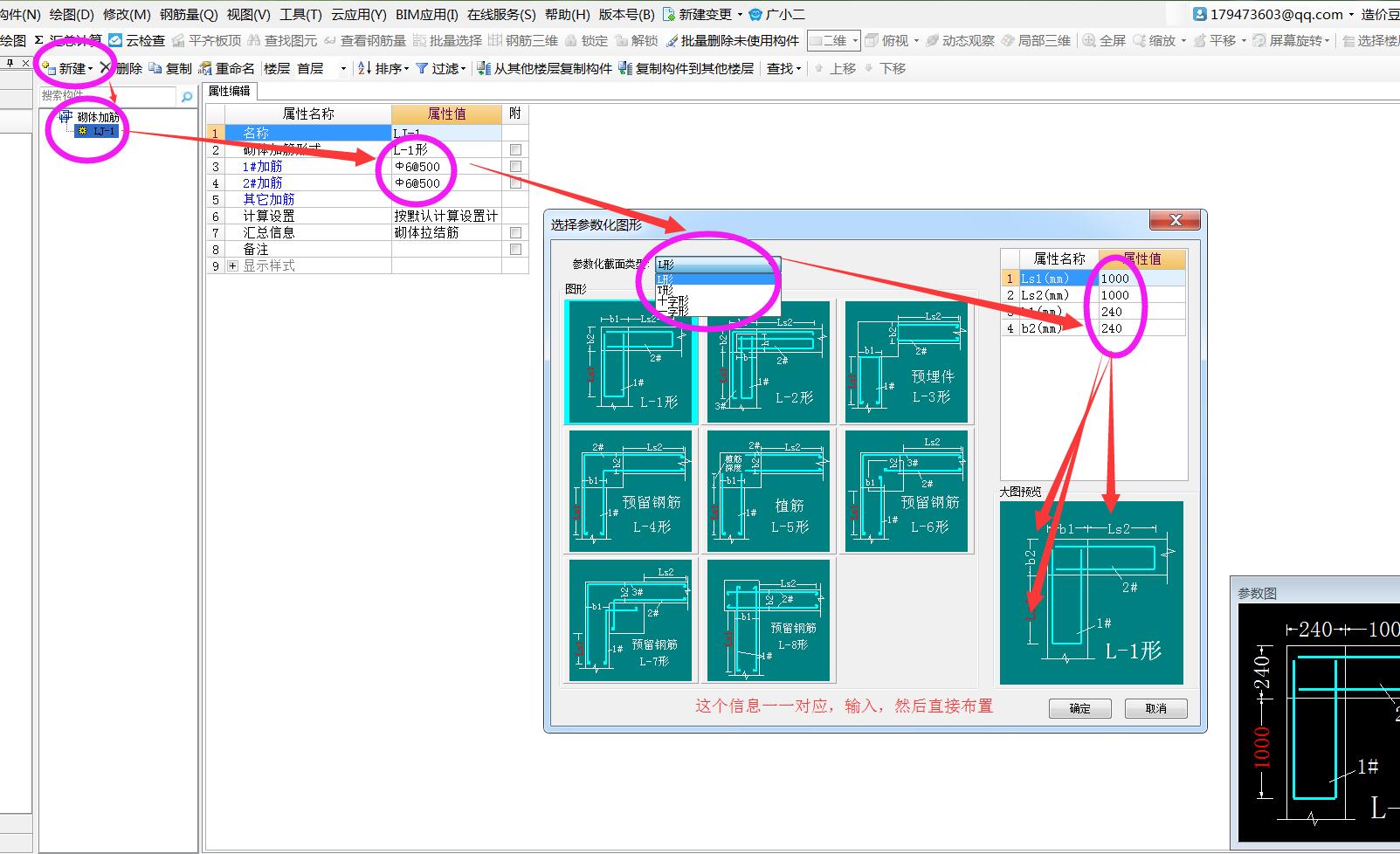
Task: Select the L-2形 shape thumbnail
Action: pos(768,362)
